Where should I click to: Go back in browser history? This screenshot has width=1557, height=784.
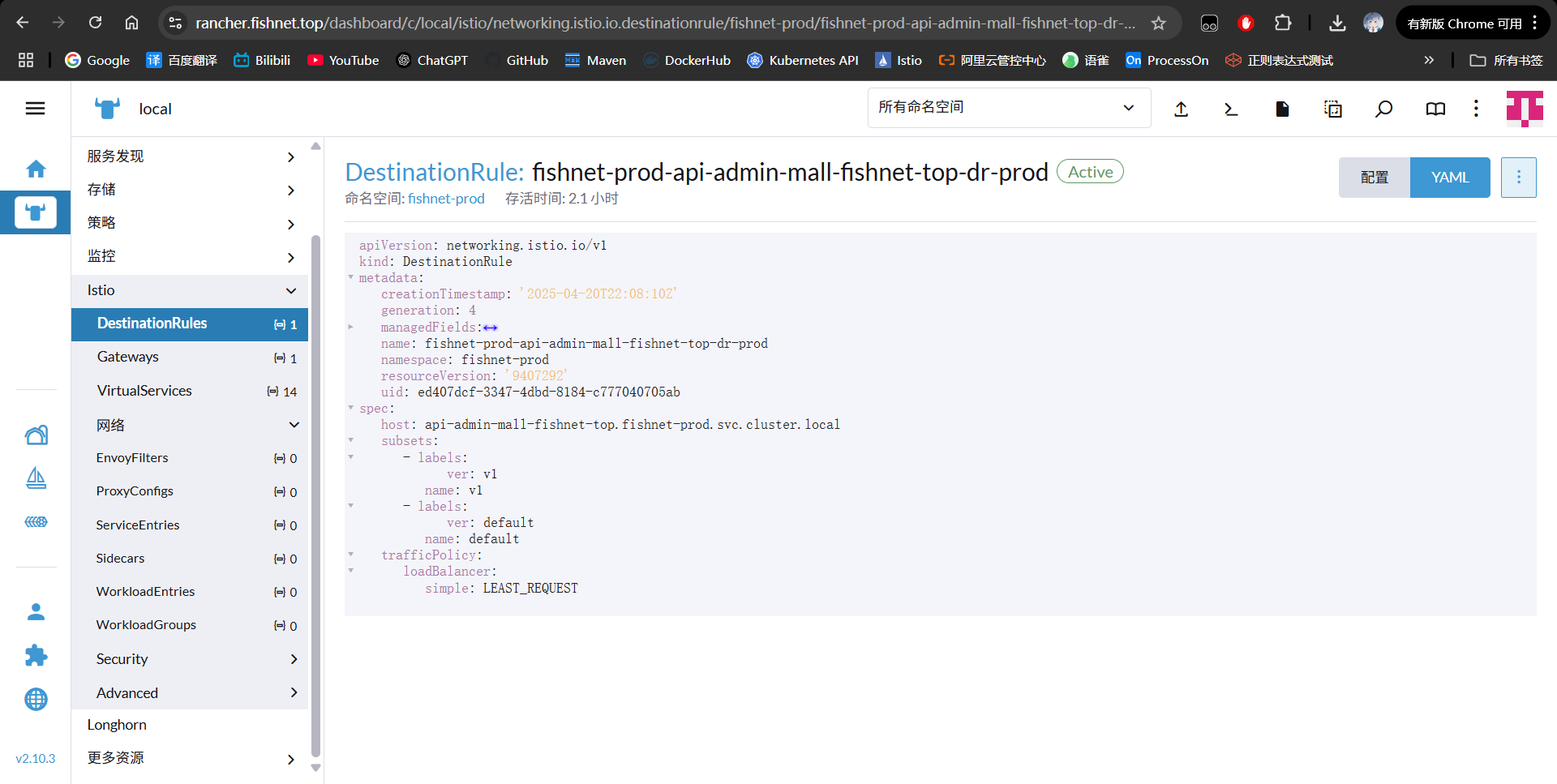[x=23, y=23]
